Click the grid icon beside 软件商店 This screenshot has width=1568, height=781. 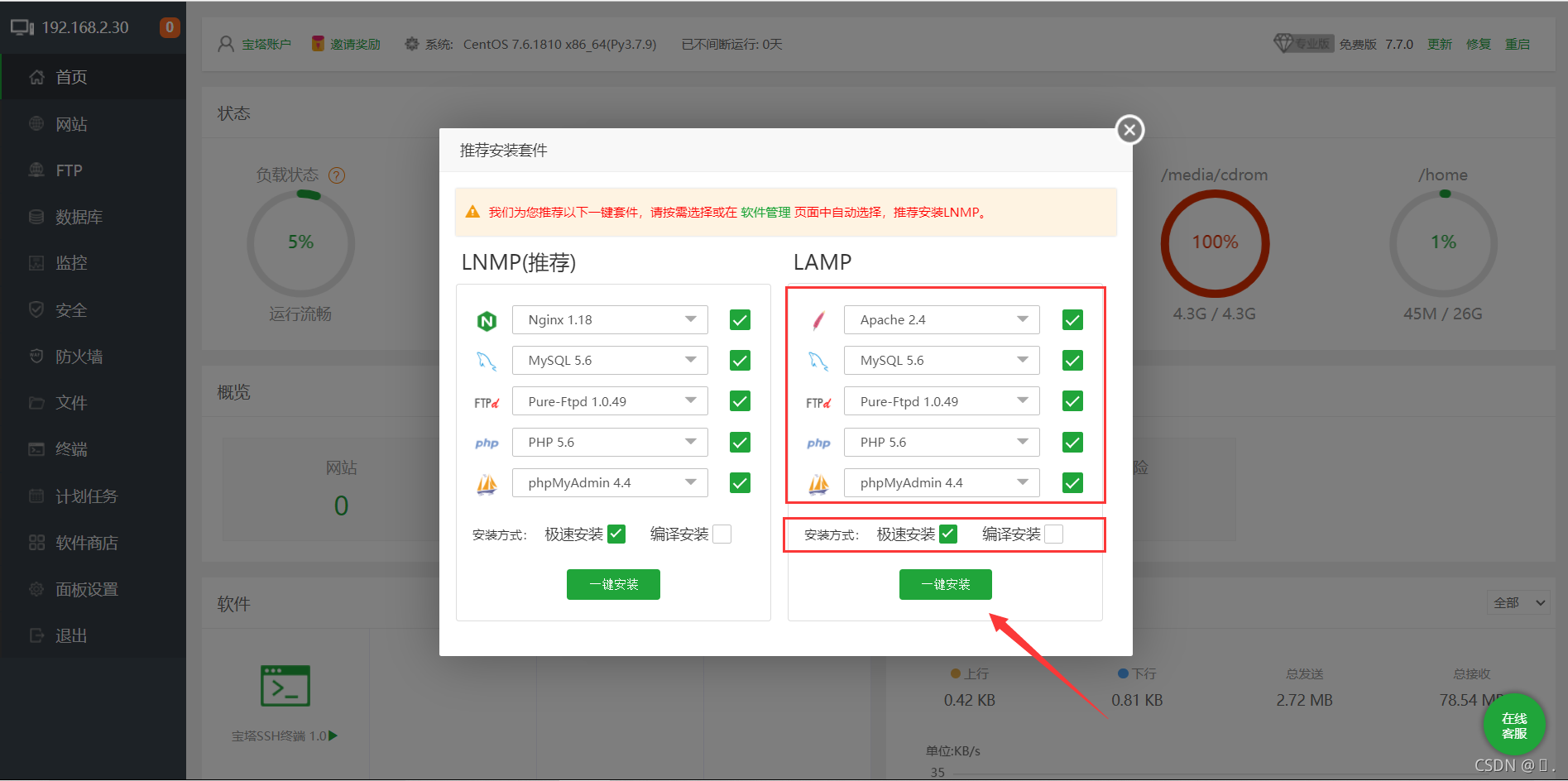click(x=36, y=543)
